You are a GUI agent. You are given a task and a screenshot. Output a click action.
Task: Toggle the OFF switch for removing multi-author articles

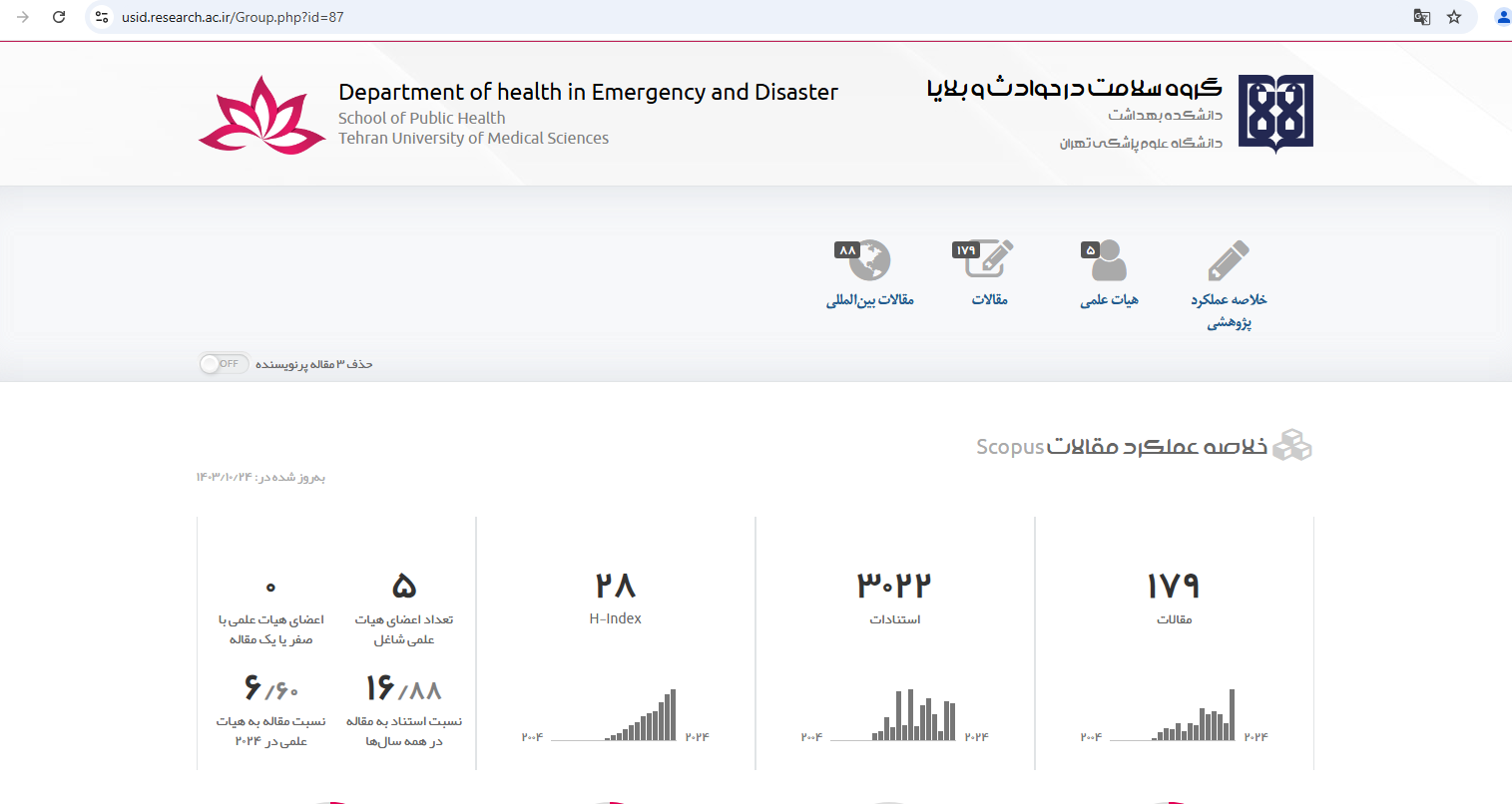pyautogui.click(x=224, y=364)
